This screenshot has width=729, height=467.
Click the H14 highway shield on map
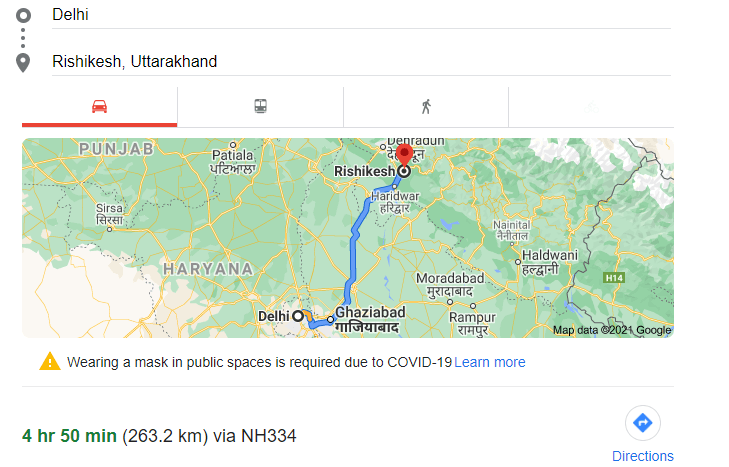tap(614, 278)
